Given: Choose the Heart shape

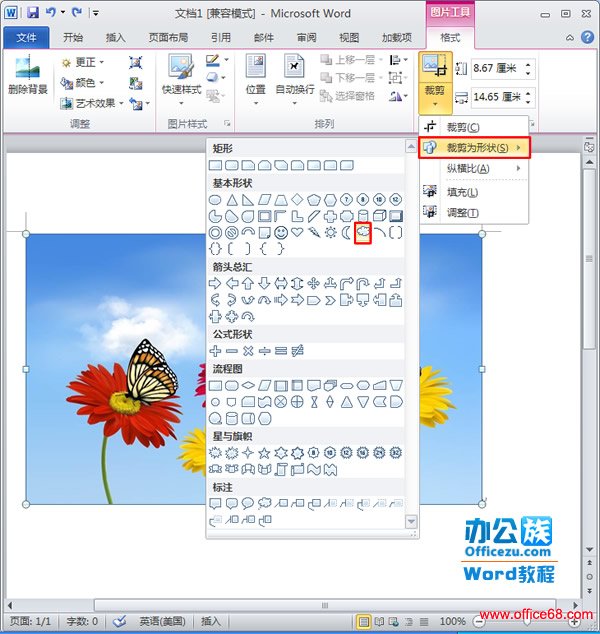Looking at the screenshot, I should pyautogui.click(x=297, y=232).
